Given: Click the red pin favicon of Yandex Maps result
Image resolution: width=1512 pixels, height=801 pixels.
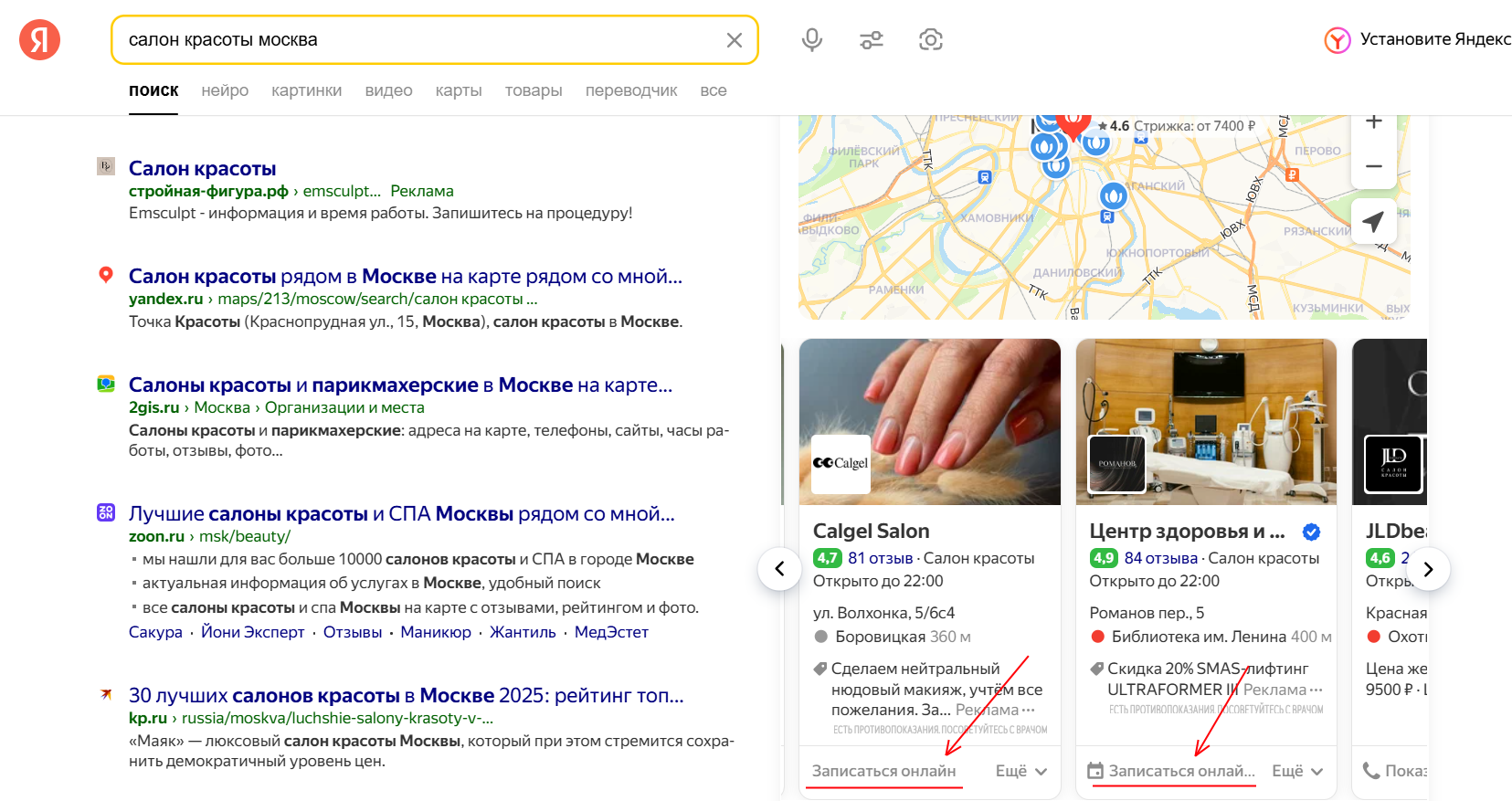Looking at the screenshot, I should tap(106, 275).
